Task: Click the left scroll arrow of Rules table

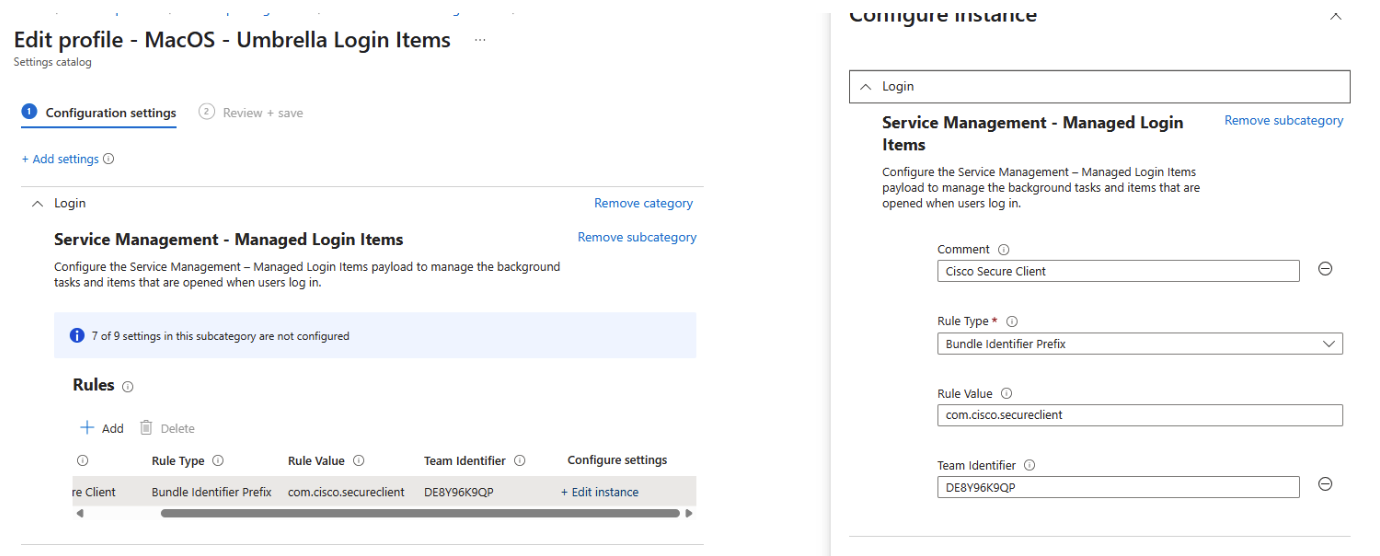Action: [80, 513]
